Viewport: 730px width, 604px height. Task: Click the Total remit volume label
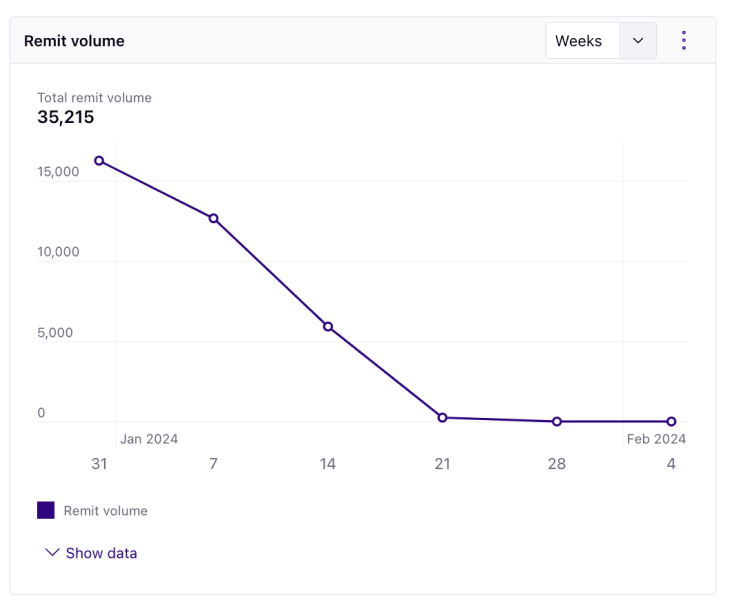click(95, 97)
